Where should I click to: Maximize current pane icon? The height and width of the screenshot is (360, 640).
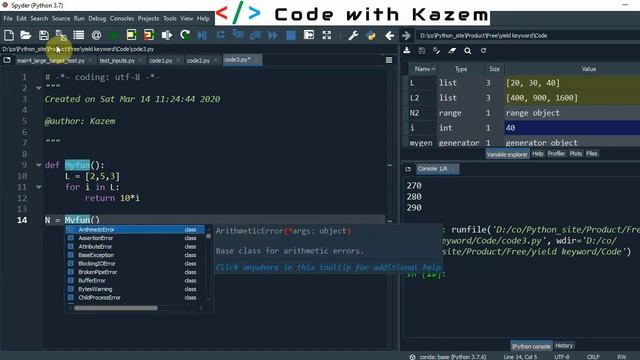pos(309,35)
